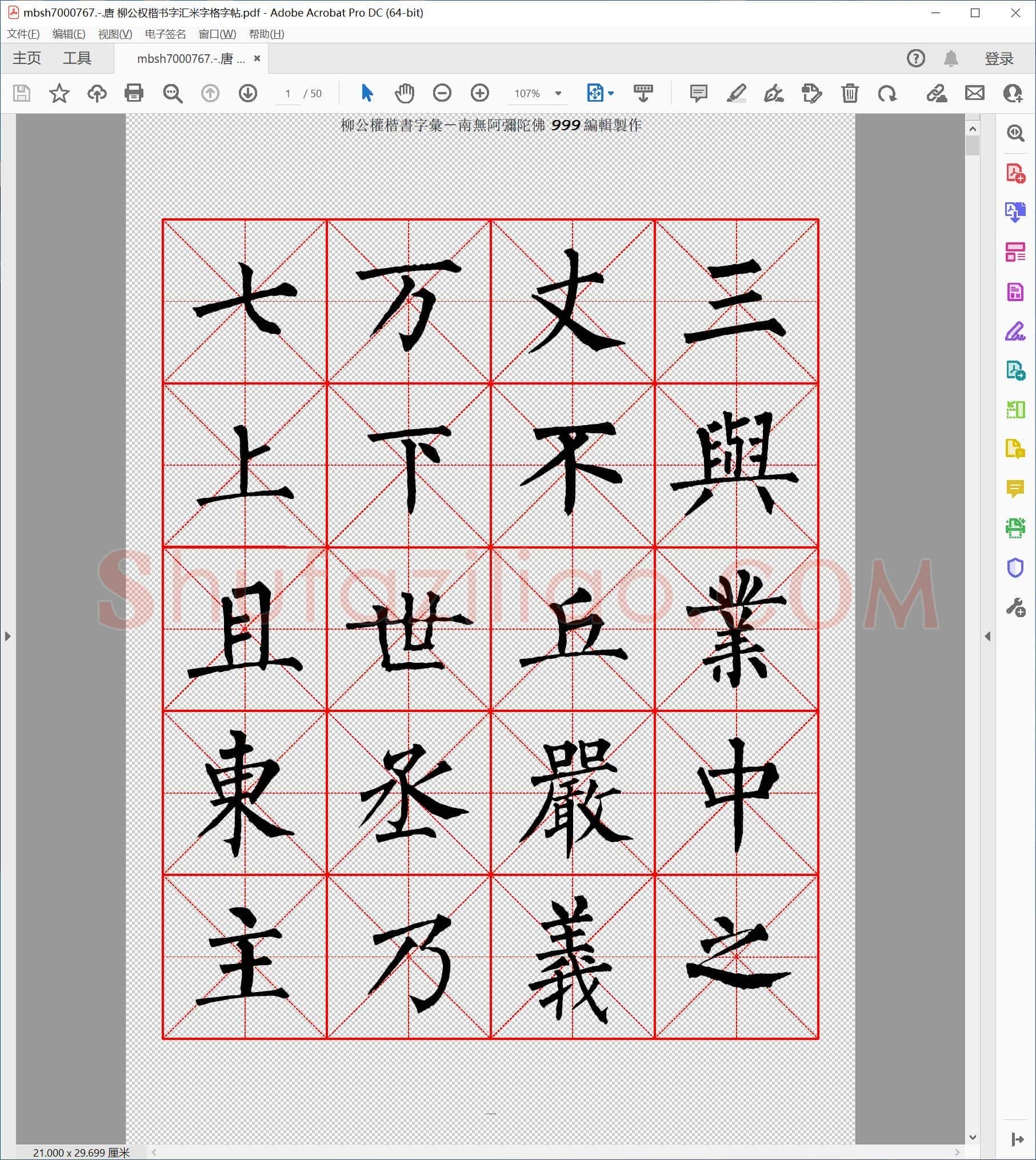The image size is (1036, 1160).
Task: Open the 编辑(E) menu
Action: click(x=69, y=34)
